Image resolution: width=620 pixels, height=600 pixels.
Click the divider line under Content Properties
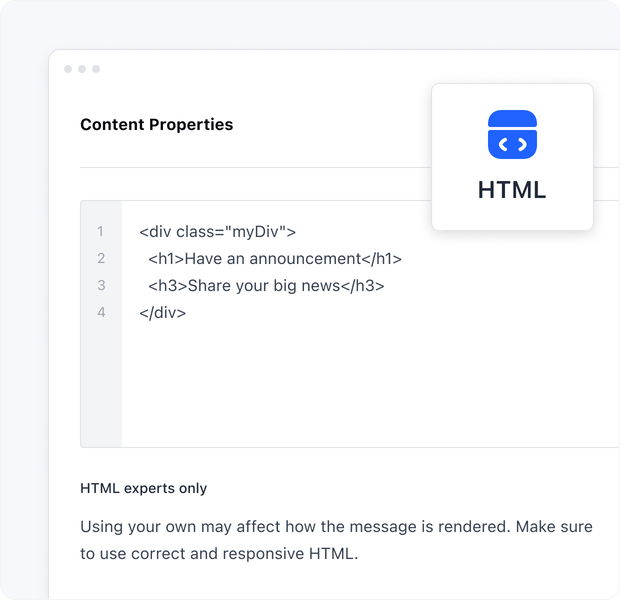point(250,167)
